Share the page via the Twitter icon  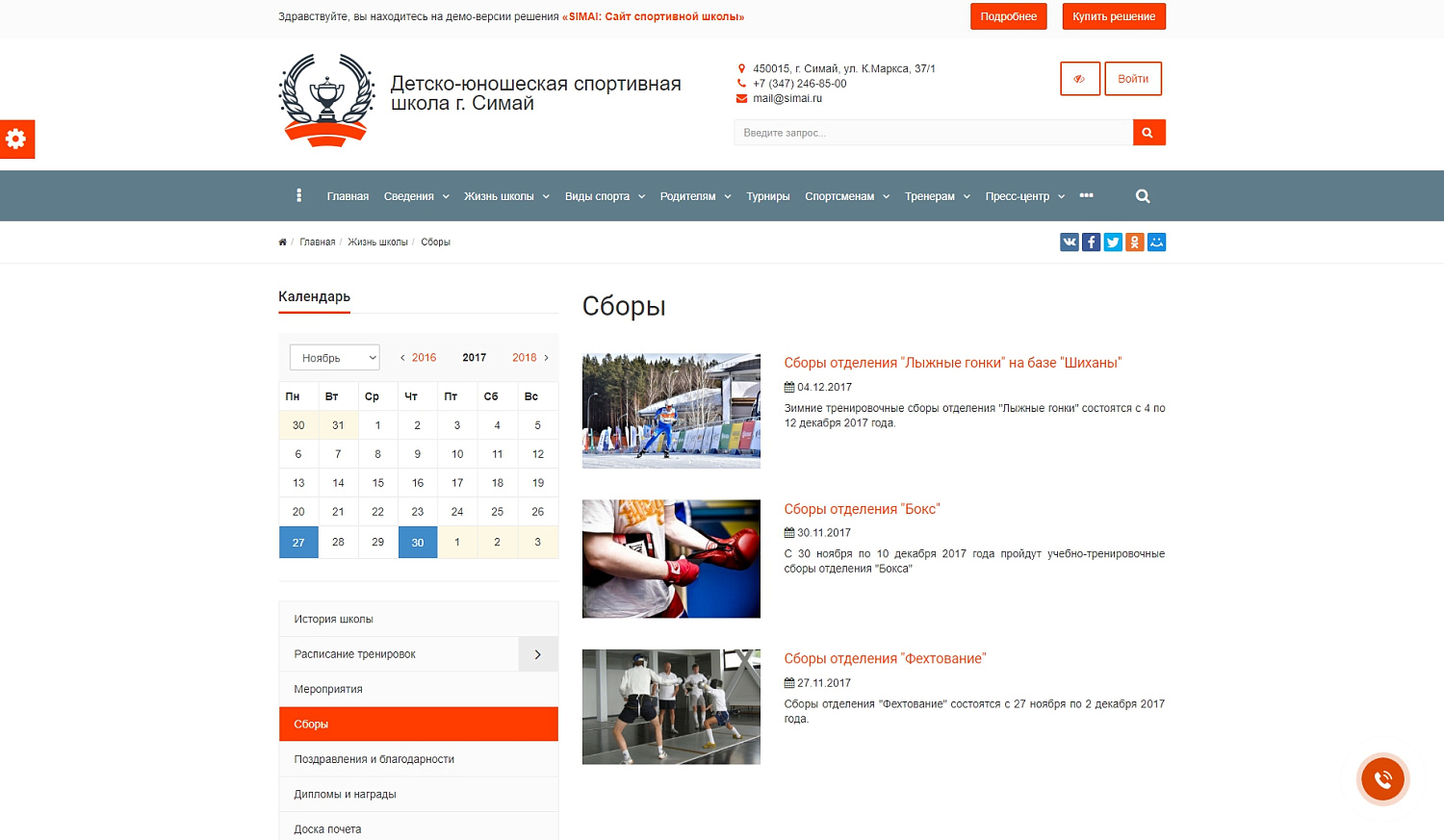pyautogui.click(x=1113, y=242)
